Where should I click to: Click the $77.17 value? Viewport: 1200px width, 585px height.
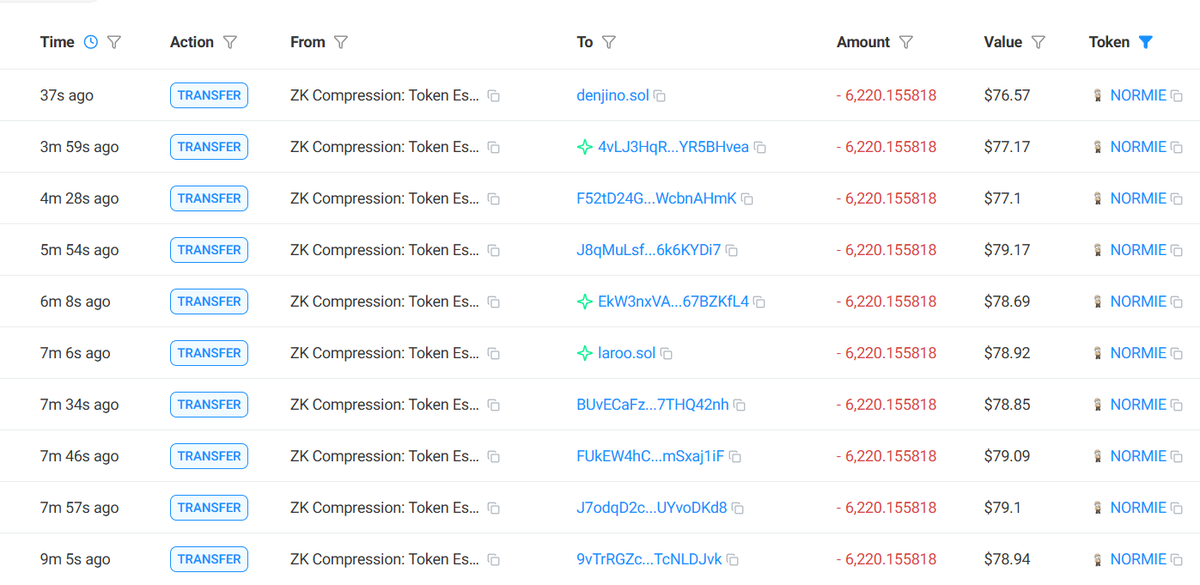1007,147
